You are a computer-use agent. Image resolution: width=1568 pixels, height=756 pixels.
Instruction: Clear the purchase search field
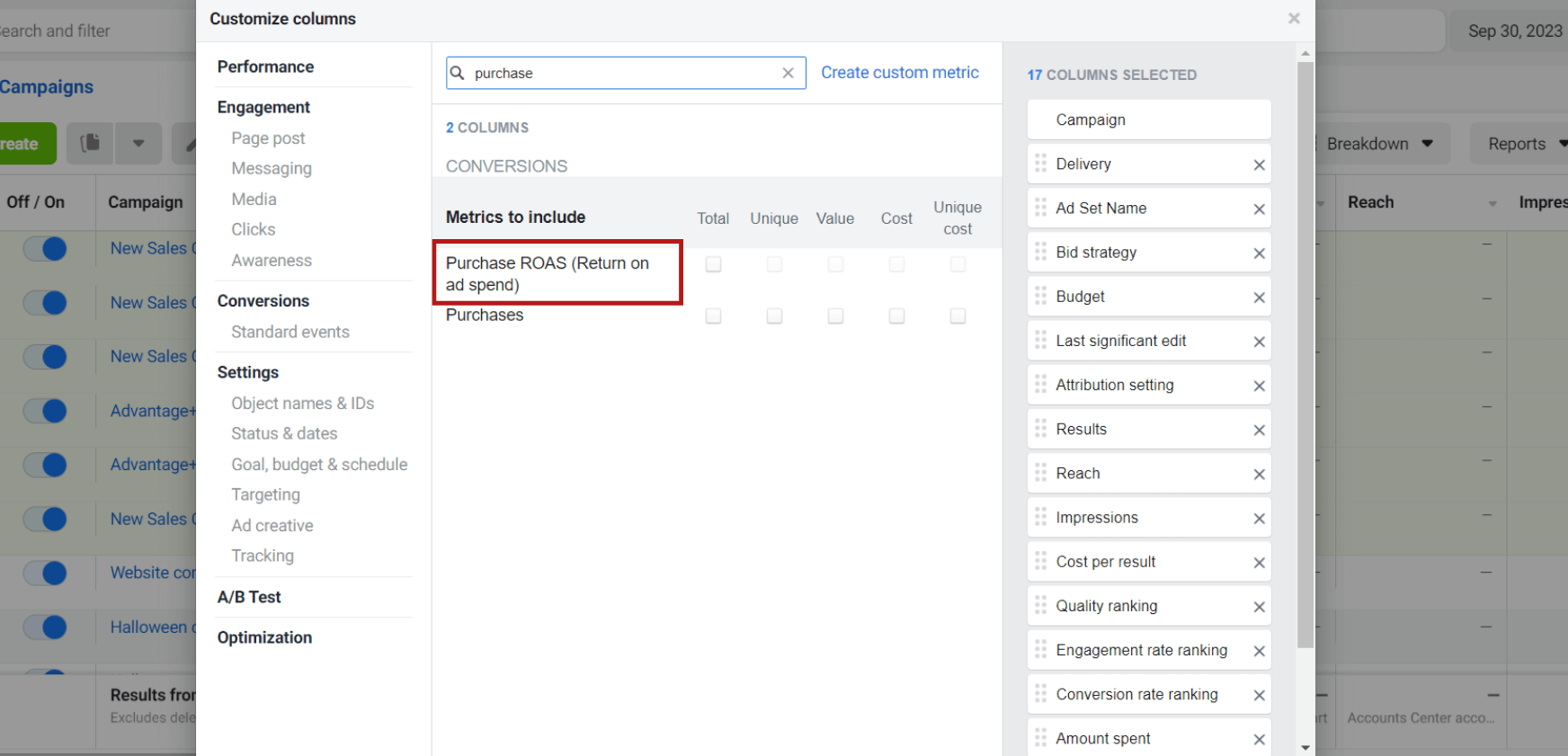(x=788, y=73)
